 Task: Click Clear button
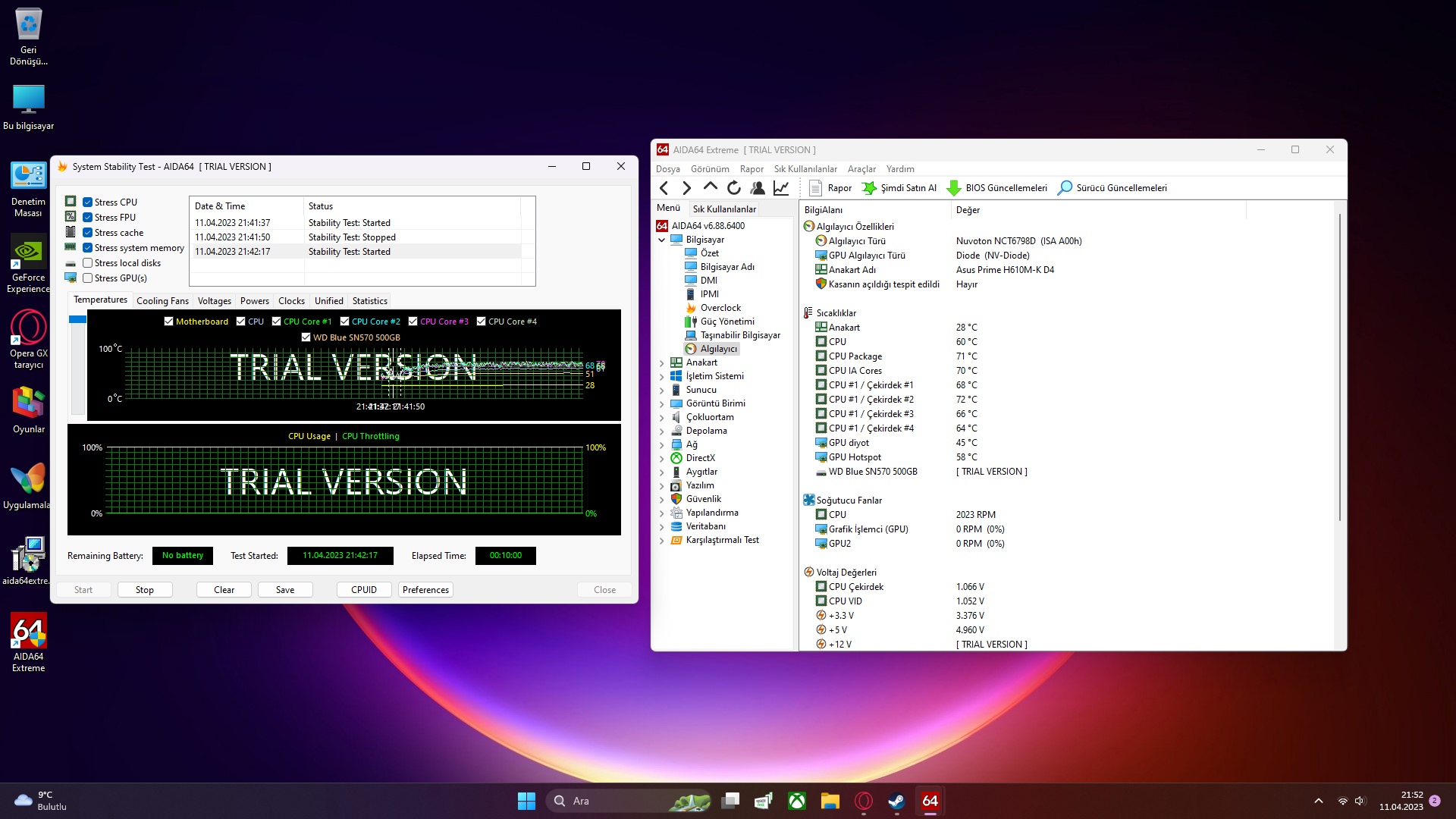224,590
